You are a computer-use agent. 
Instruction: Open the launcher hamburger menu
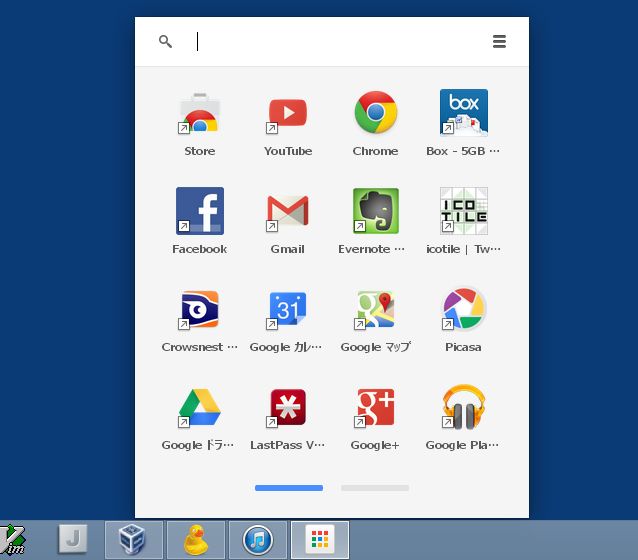coord(499,41)
